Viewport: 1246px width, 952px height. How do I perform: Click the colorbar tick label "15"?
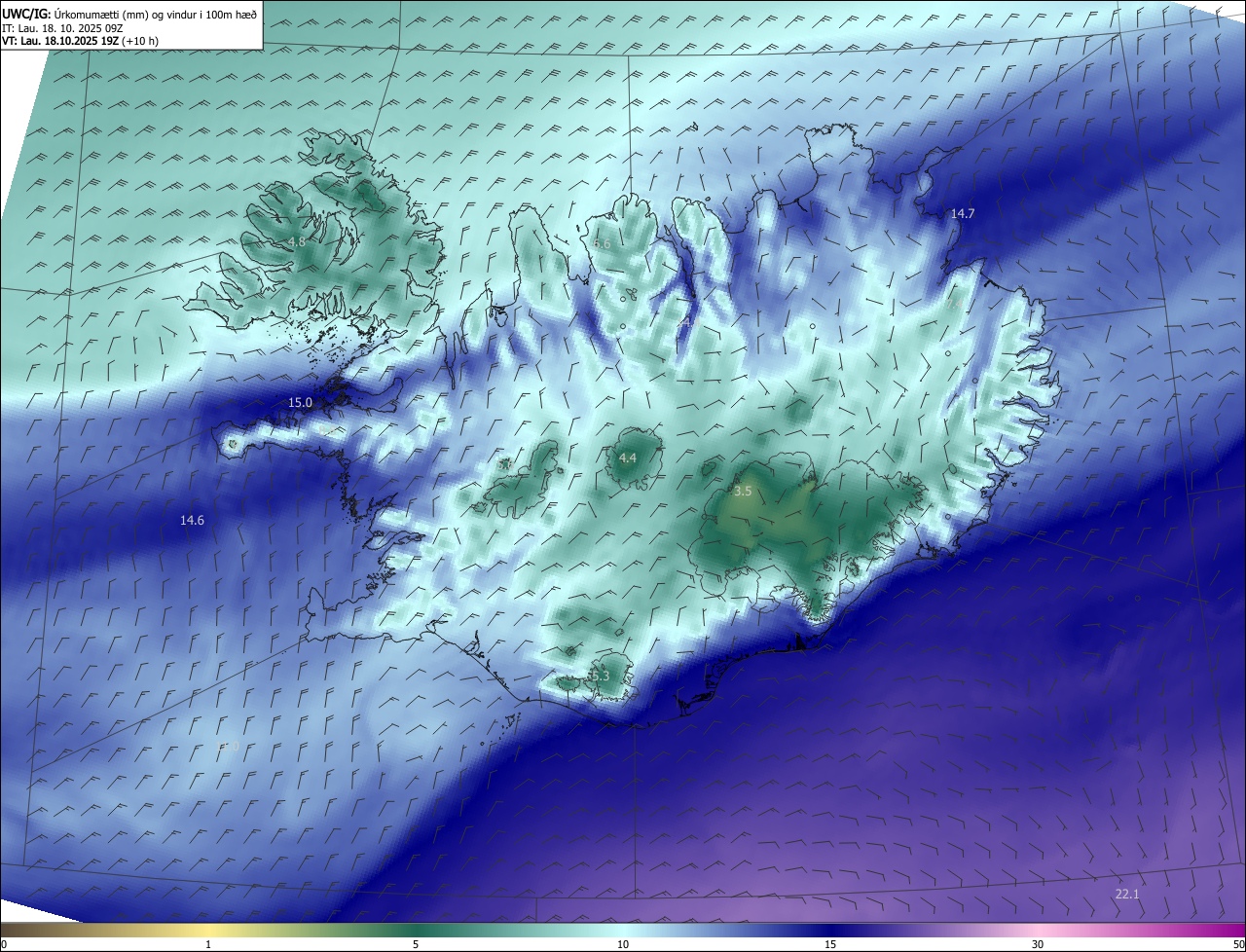pyautogui.click(x=830, y=944)
